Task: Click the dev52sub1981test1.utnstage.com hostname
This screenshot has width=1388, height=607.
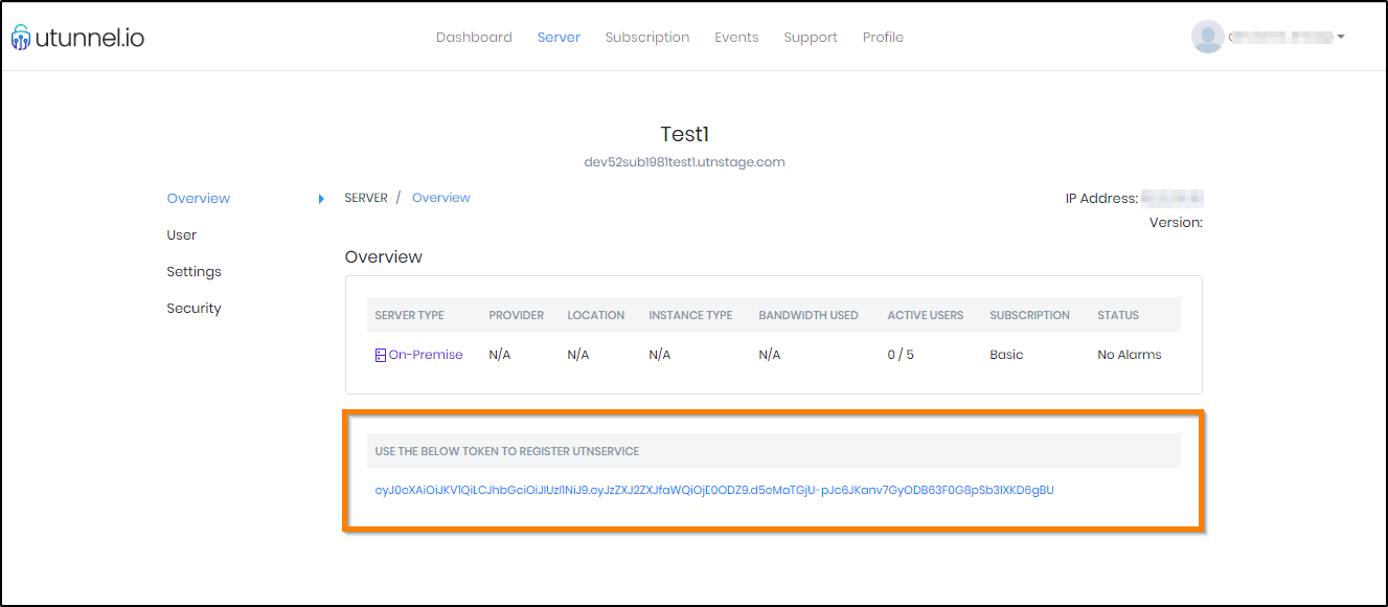Action: pos(684,162)
